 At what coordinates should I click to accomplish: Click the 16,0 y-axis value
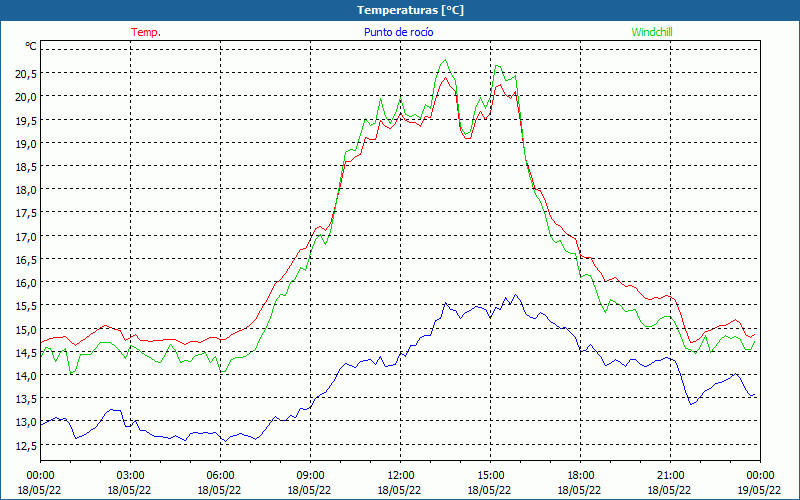pyautogui.click(x=26, y=283)
